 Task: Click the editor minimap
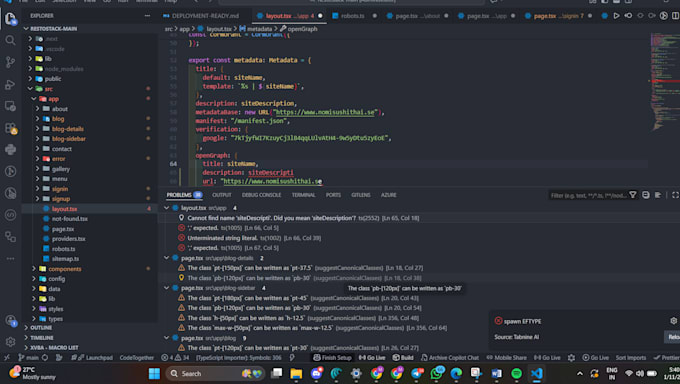tap(664, 82)
